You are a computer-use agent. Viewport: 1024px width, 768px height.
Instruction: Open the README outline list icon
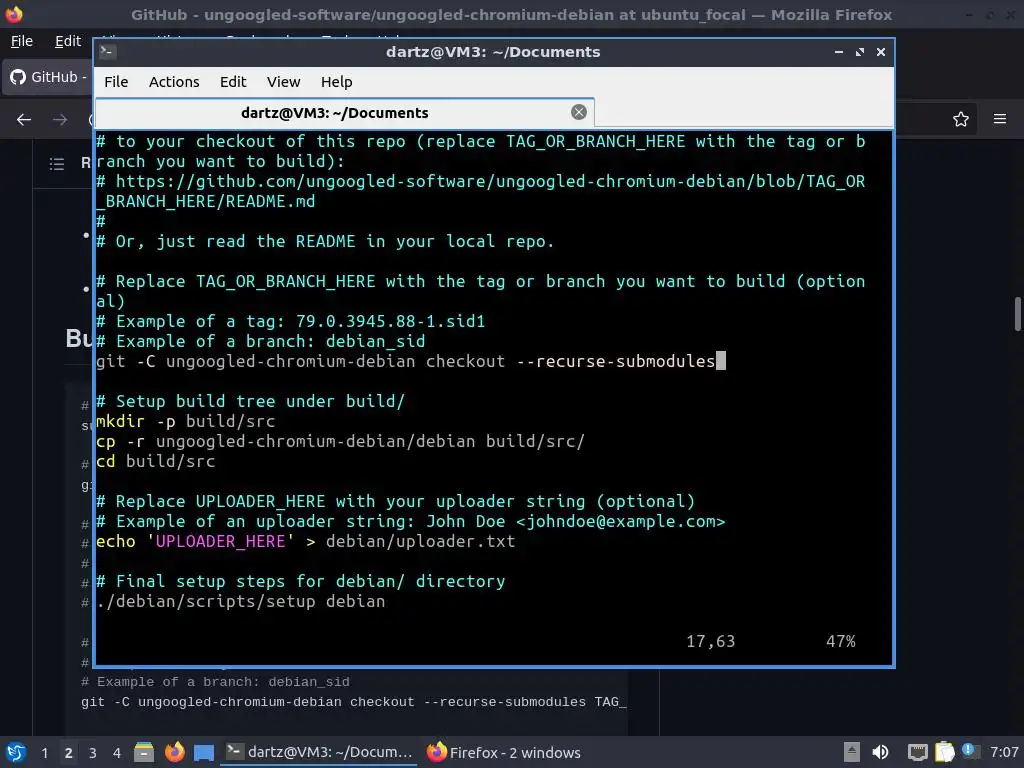point(57,164)
